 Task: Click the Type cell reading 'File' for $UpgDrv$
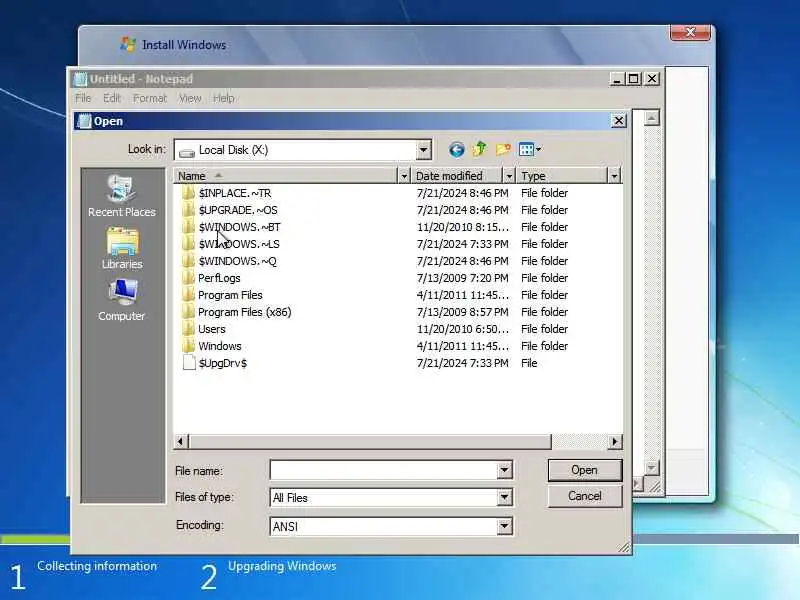[x=529, y=363]
